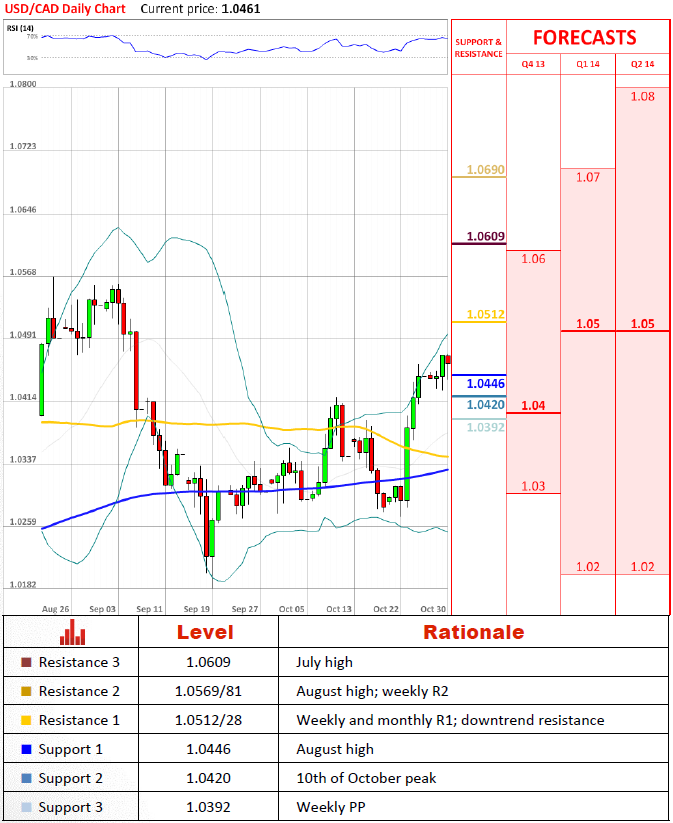The image size is (673, 823).
Task: Pick the Resistance 1 yellow color swatch
Action: pos(25,720)
